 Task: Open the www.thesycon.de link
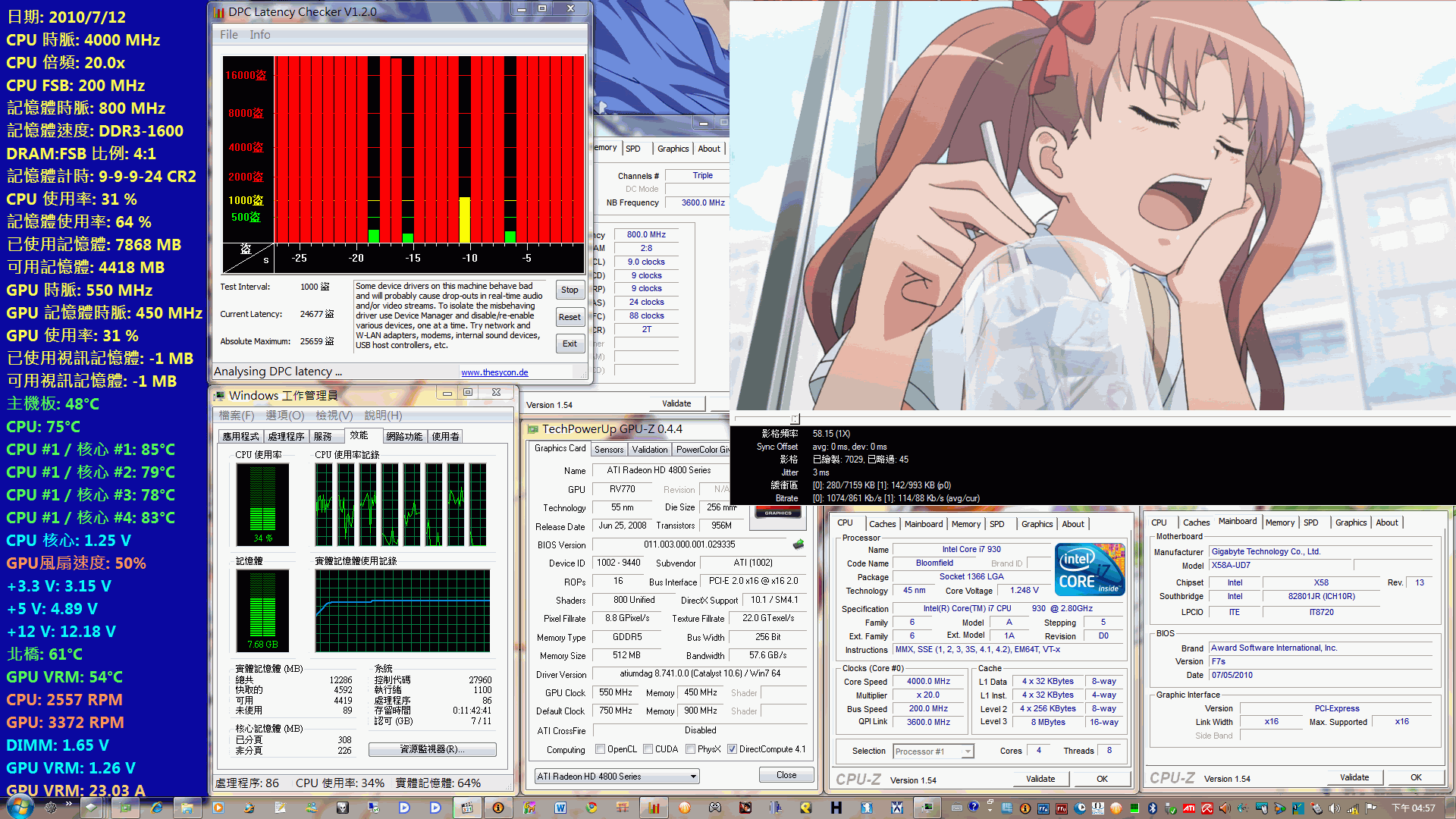point(494,372)
